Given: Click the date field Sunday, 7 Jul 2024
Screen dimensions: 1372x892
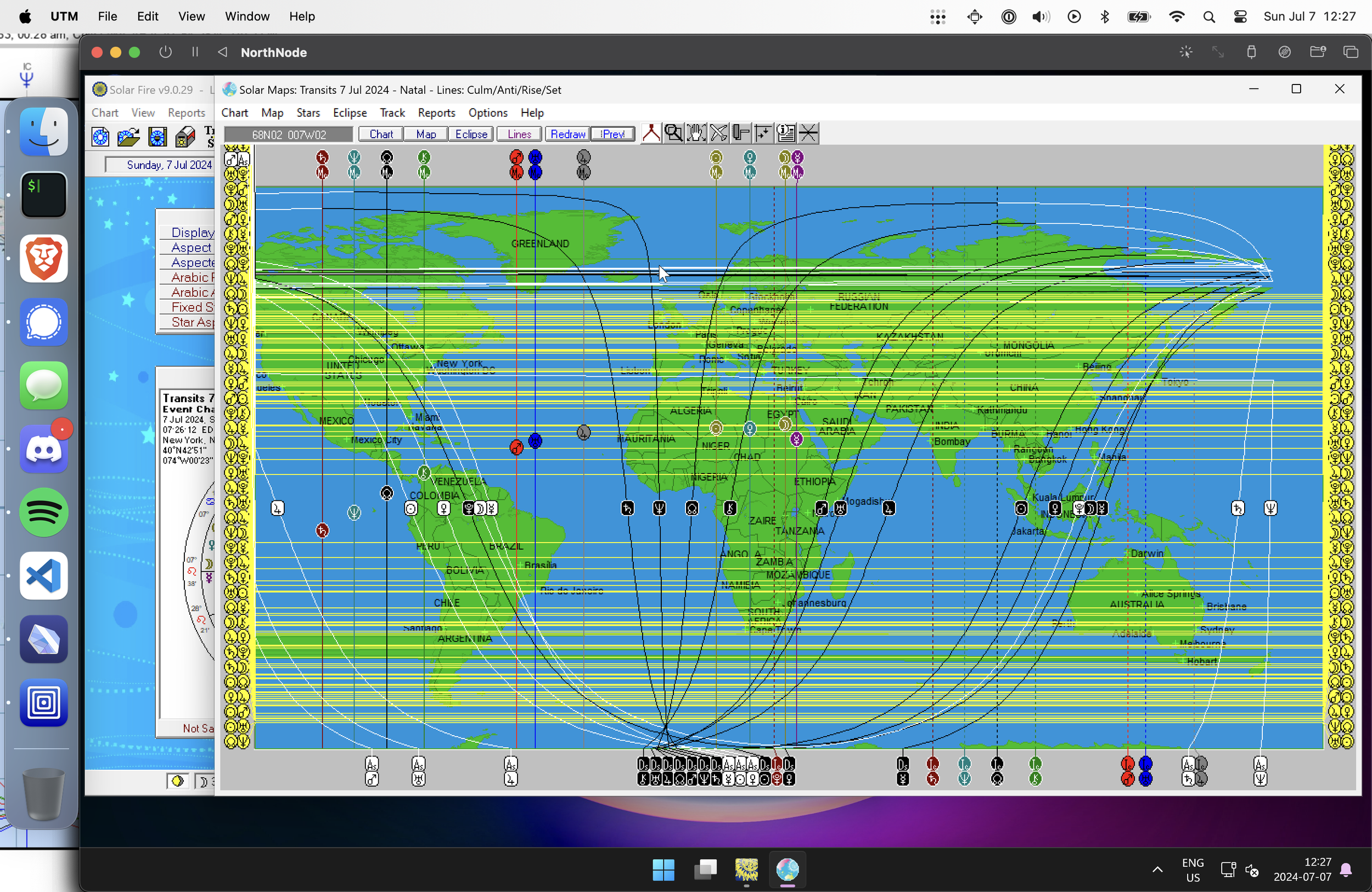Looking at the screenshot, I should pos(160,165).
